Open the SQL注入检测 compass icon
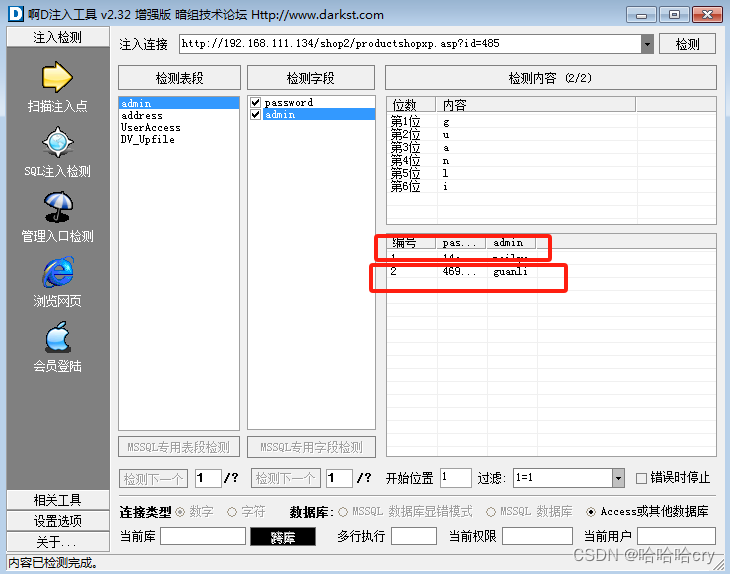Viewport: 730px width, 574px height. click(x=57, y=142)
